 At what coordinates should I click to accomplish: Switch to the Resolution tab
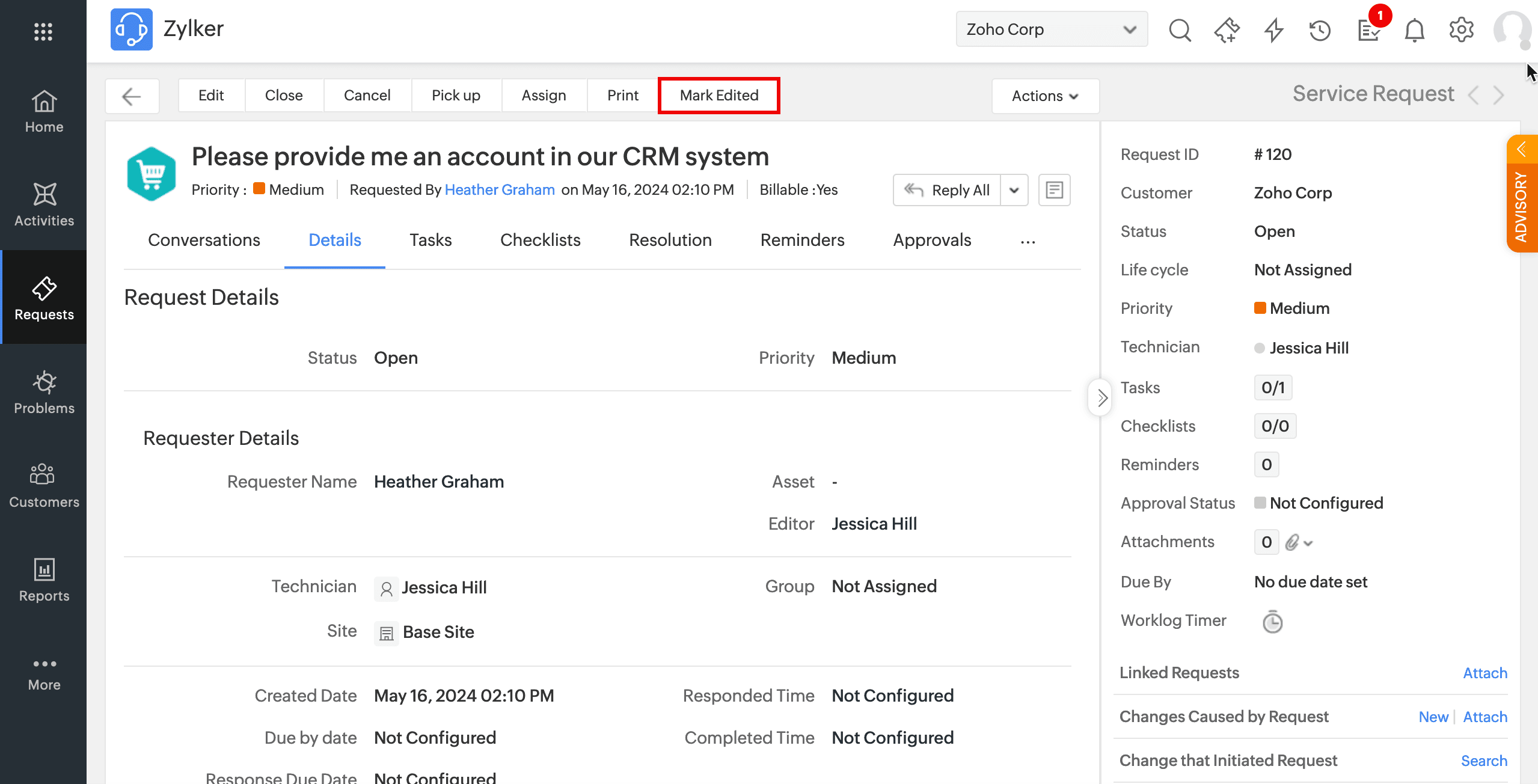tap(670, 240)
